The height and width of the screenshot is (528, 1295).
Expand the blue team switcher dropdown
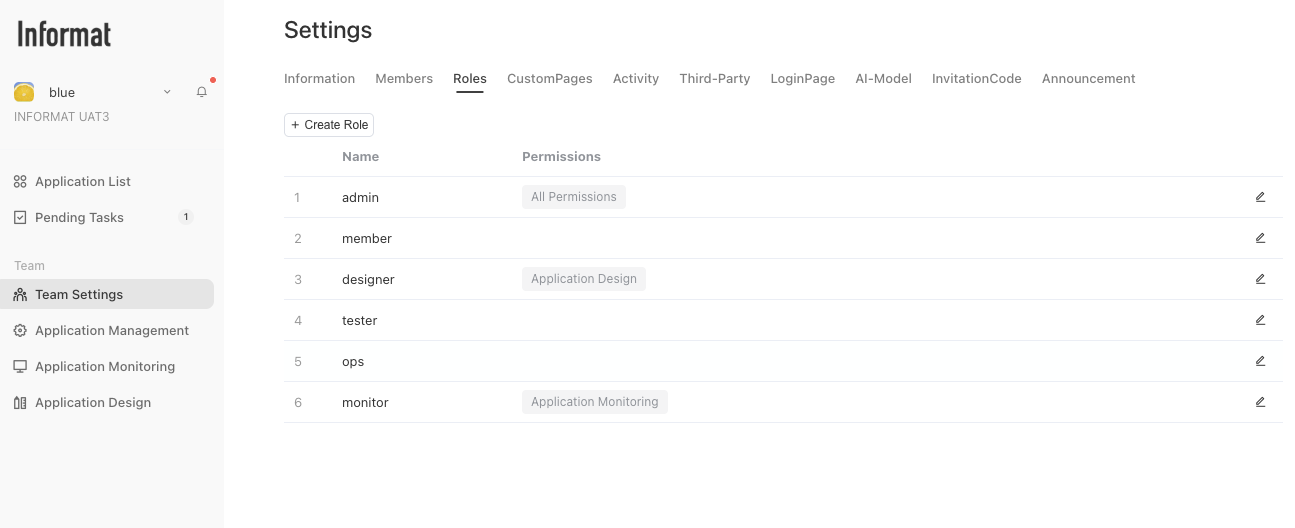167,92
